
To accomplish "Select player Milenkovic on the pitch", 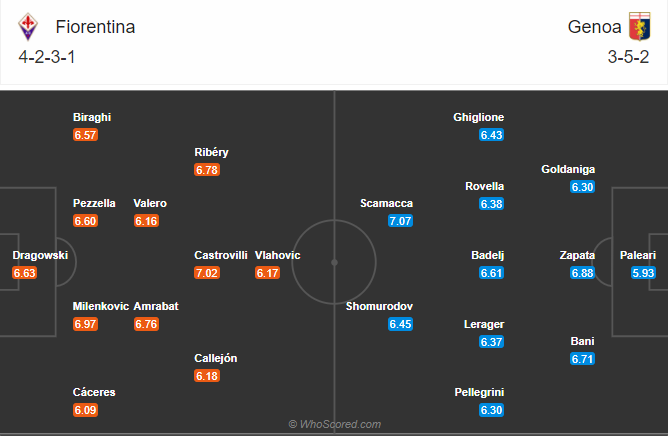I will [x=101, y=306].
